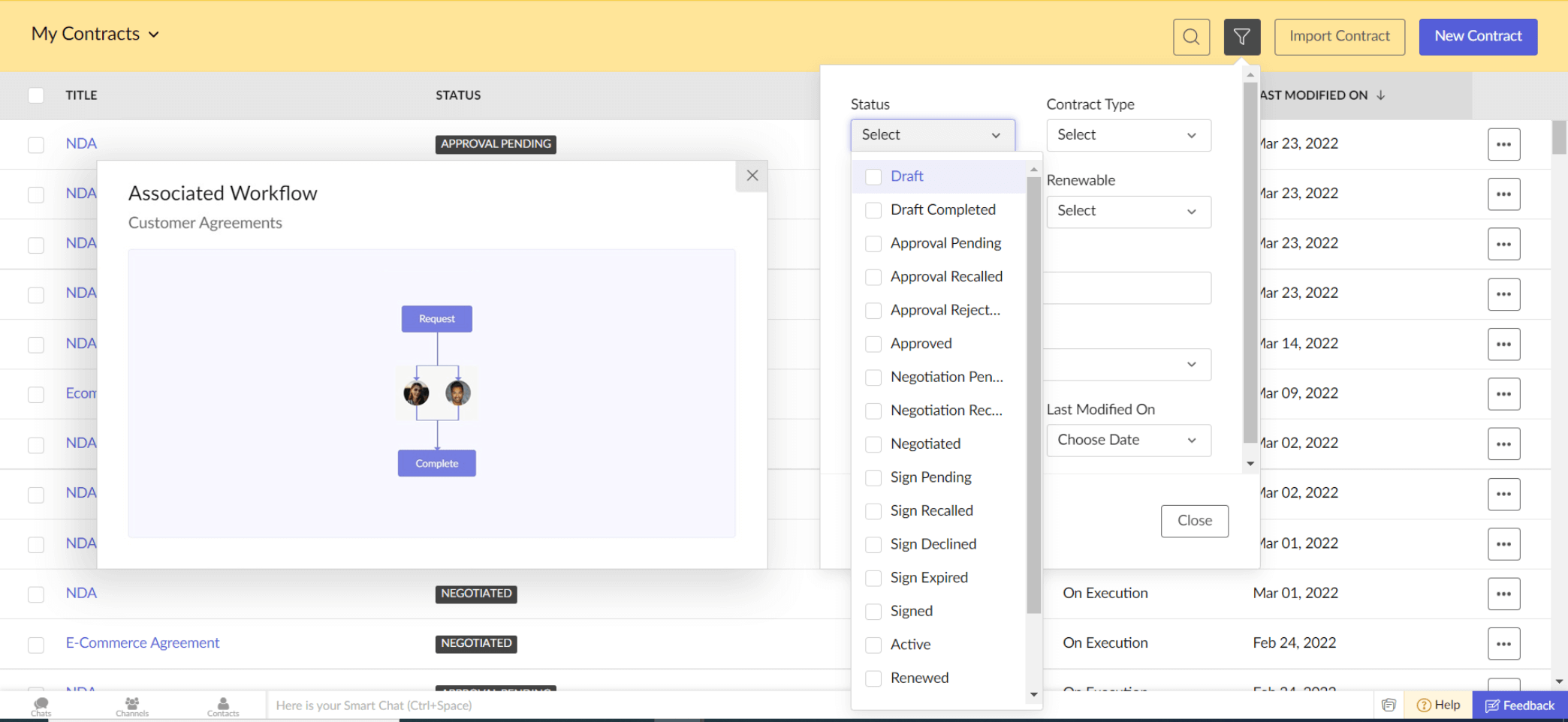Click the search magnifier icon

pyautogui.click(x=1191, y=37)
